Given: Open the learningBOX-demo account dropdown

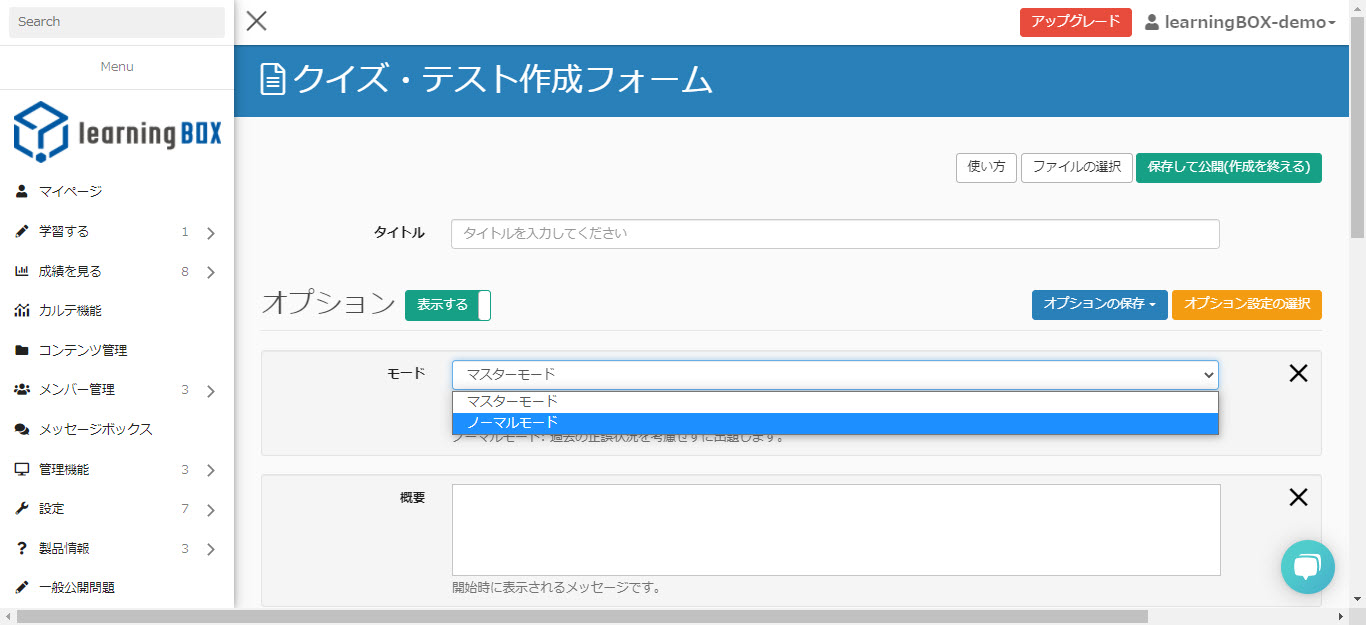Looking at the screenshot, I should point(1240,22).
